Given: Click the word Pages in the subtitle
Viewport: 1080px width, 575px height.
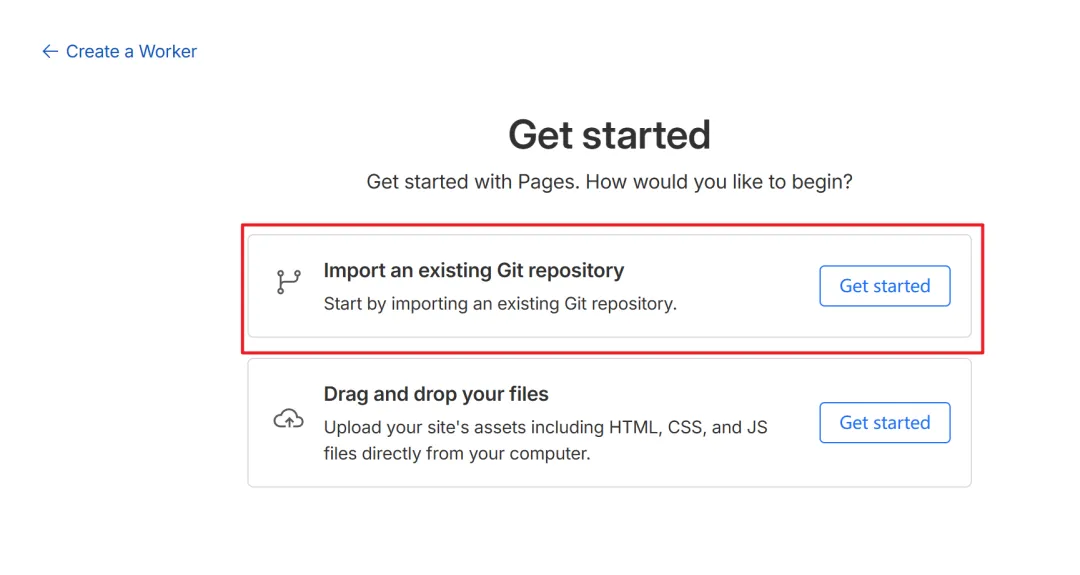Looking at the screenshot, I should pyautogui.click(x=548, y=182).
